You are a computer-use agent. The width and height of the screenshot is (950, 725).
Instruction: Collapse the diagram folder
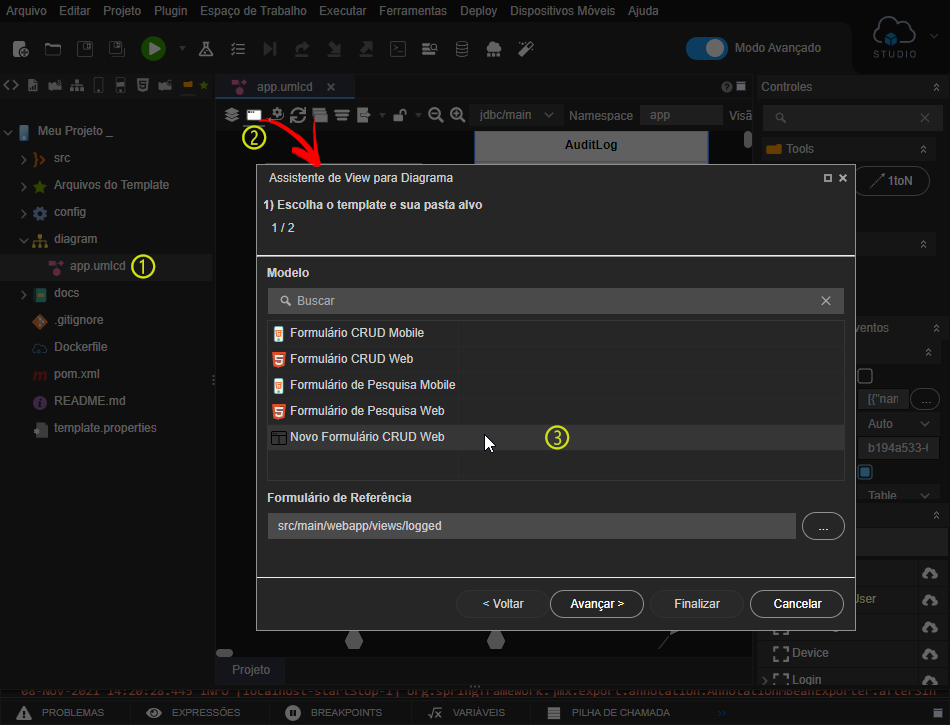[23, 240]
